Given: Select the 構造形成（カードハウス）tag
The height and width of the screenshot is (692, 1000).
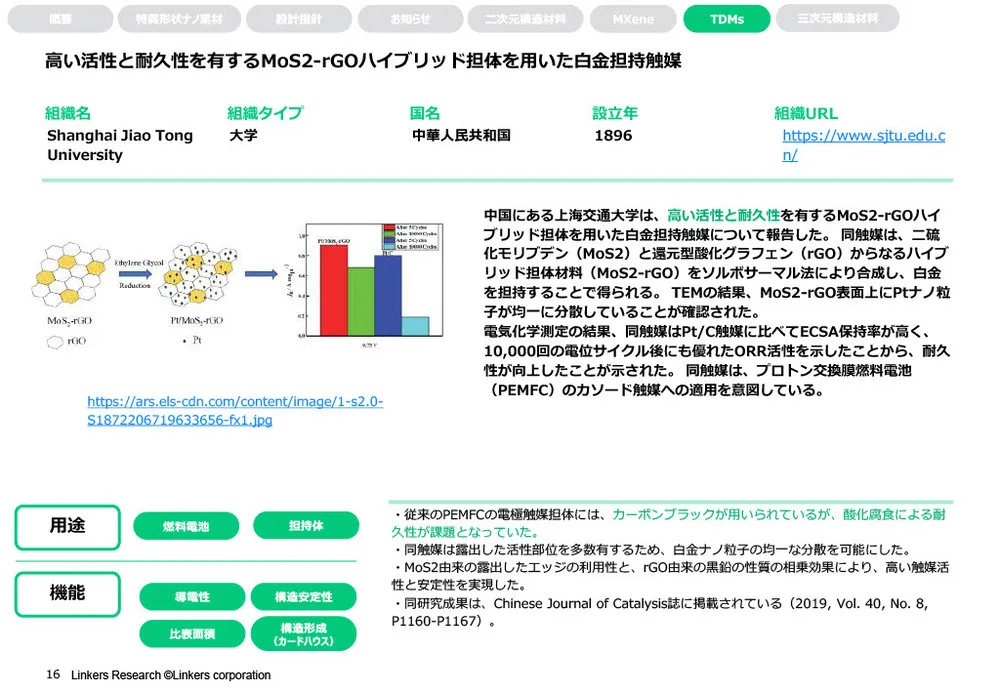Looking at the screenshot, I should pos(307,634).
